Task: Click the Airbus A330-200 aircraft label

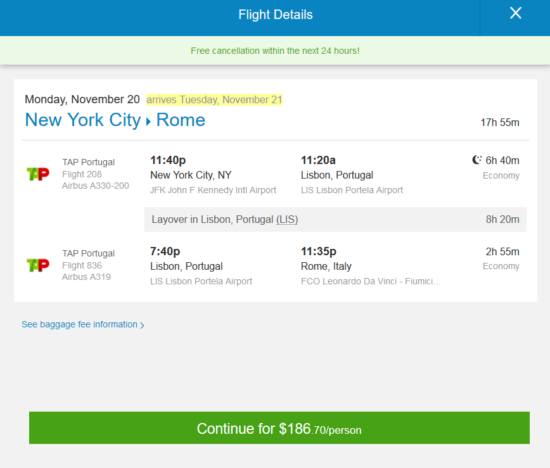Action: [x=96, y=186]
